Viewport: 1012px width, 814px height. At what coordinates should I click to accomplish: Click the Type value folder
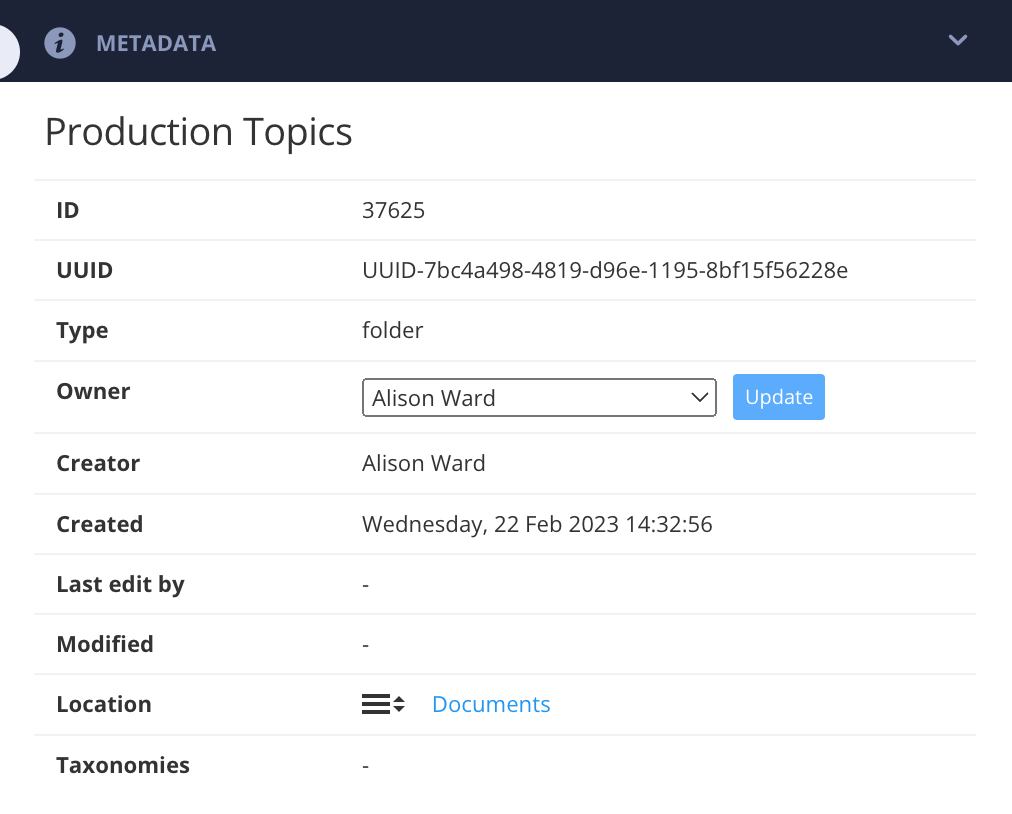[x=392, y=330]
